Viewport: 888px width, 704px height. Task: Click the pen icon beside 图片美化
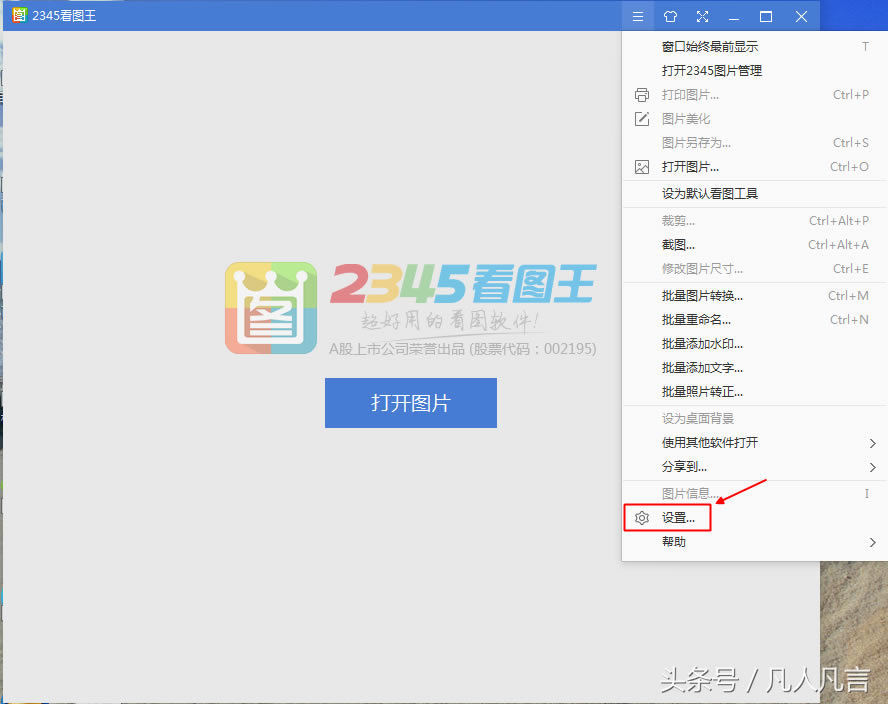pos(641,118)
